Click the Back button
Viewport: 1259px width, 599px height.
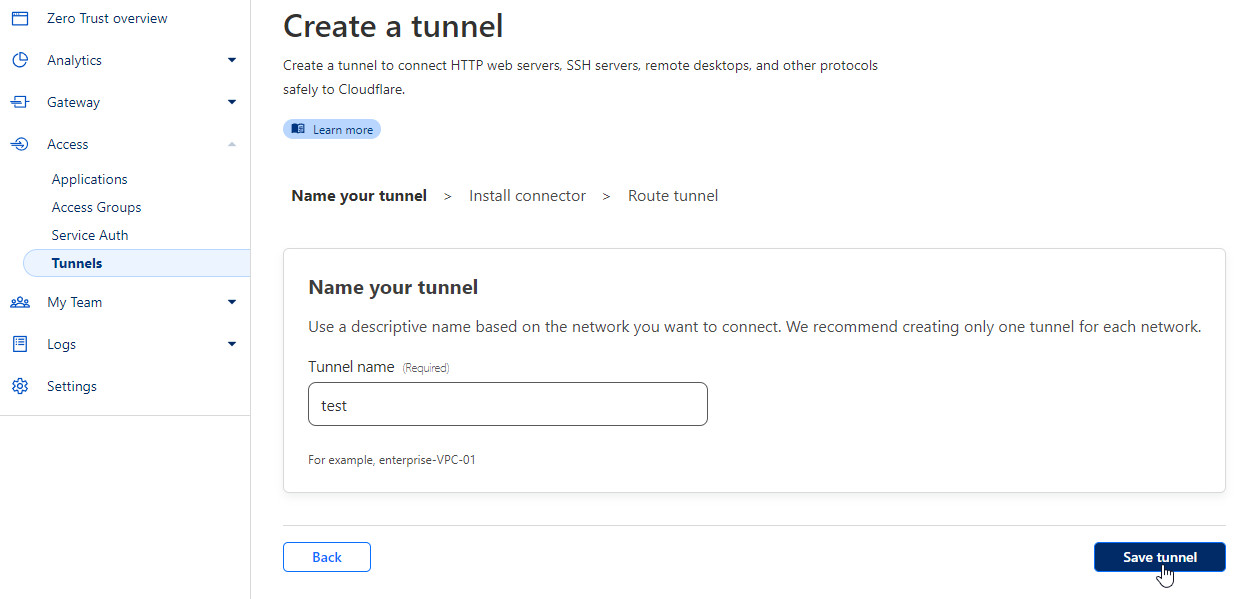(327, 557)
